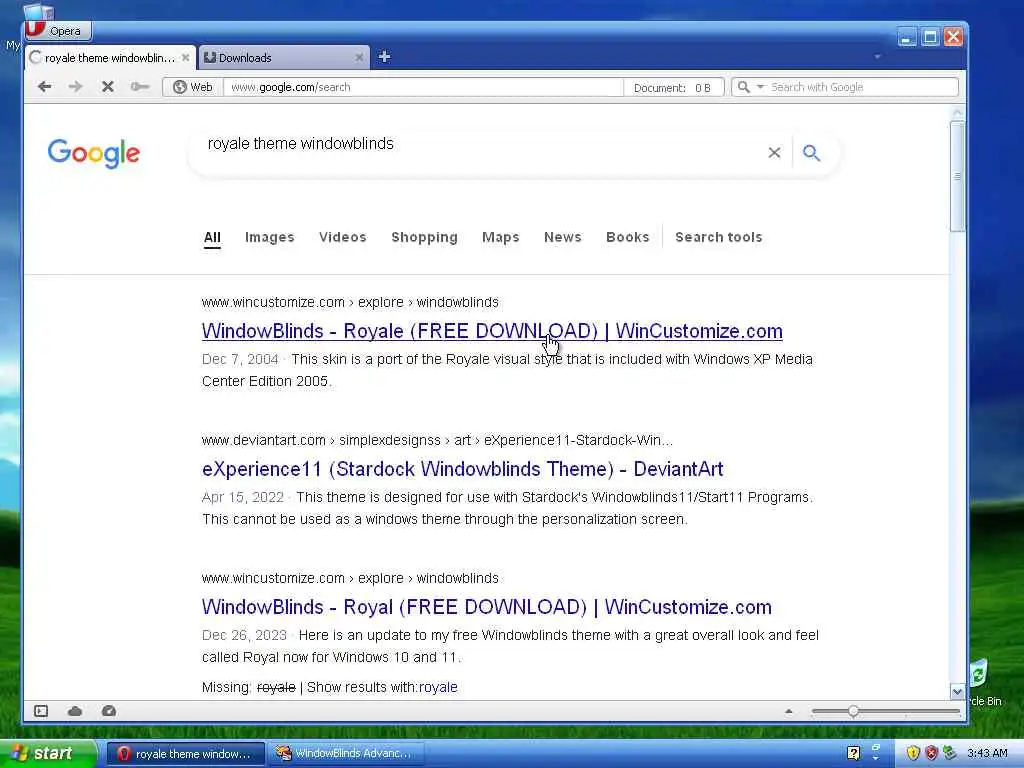Click the zoom slider handle in status bar
The image size is (1024, 768).
pos(853,711)
